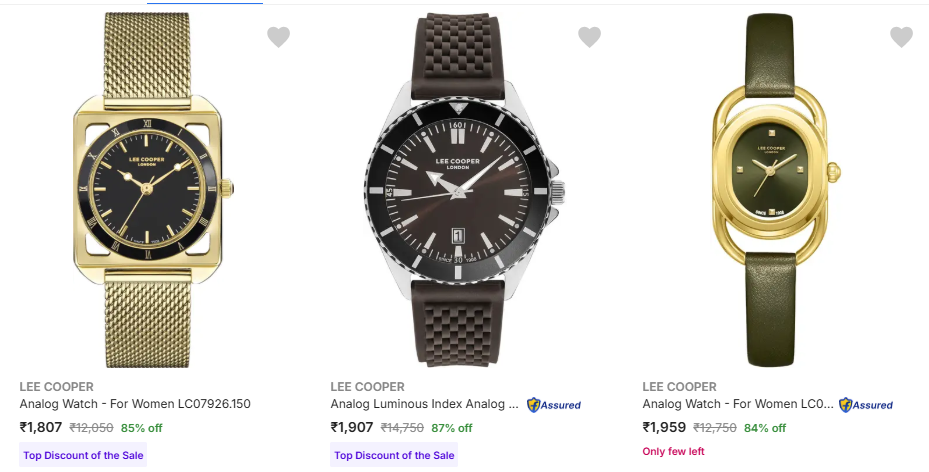Open the brown silicone strap watch image
This screenshot has width=929, height=472.
(465, 190)
